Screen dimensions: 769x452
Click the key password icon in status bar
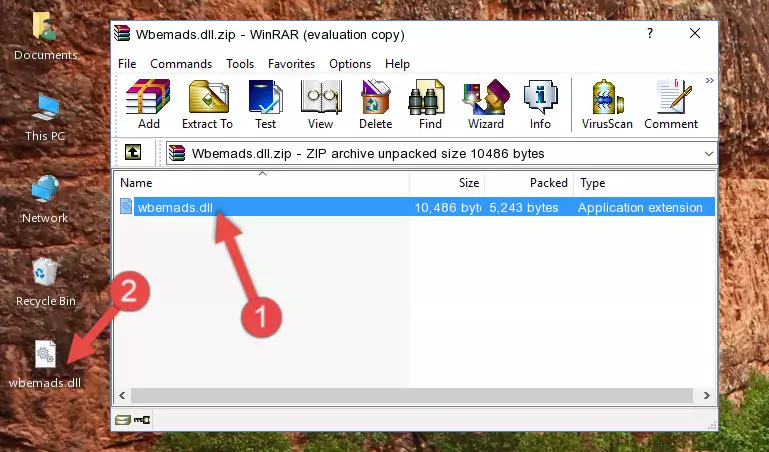pos(142,420)
